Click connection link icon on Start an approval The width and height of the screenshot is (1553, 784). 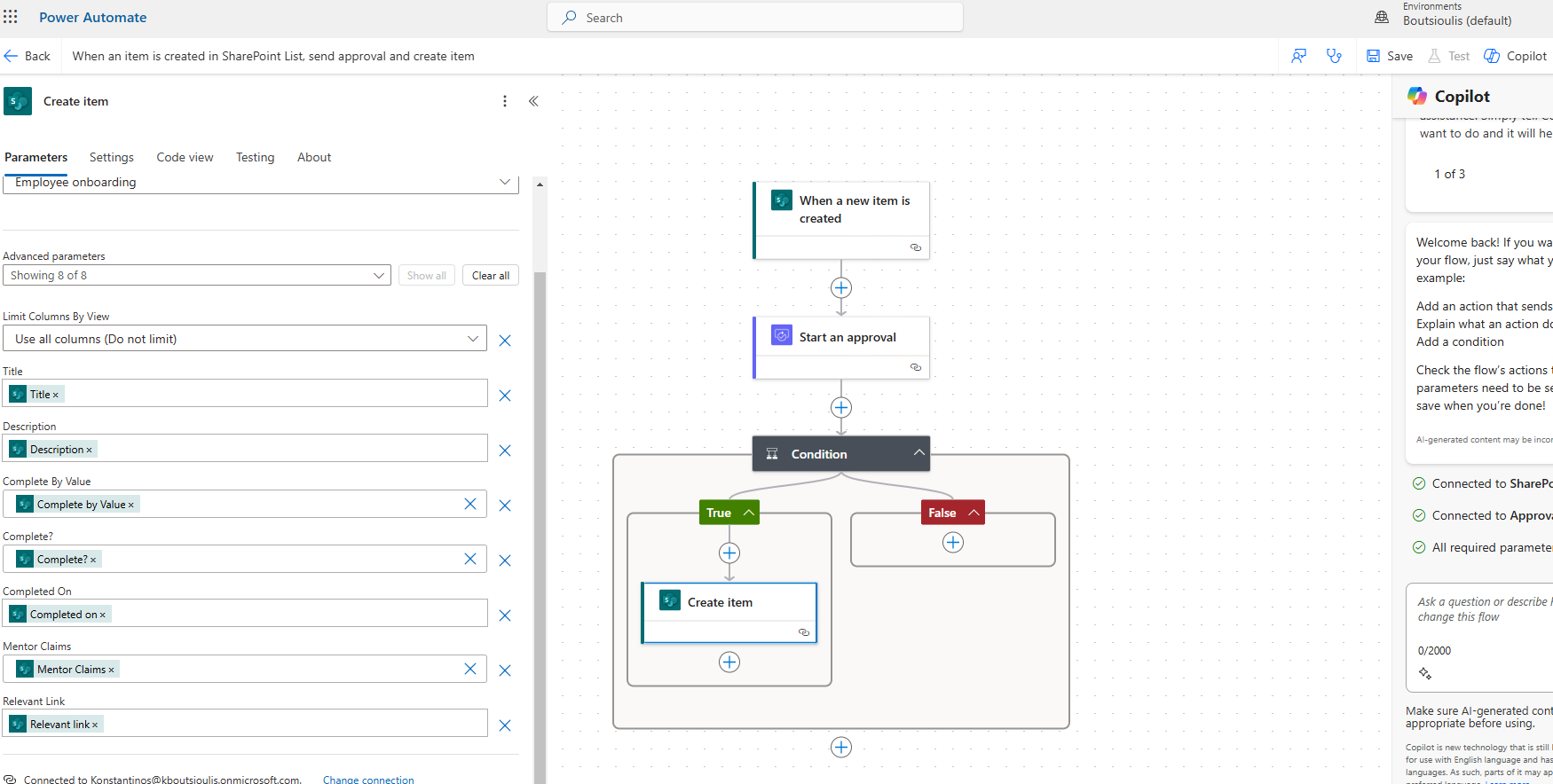tap(916, 367)
